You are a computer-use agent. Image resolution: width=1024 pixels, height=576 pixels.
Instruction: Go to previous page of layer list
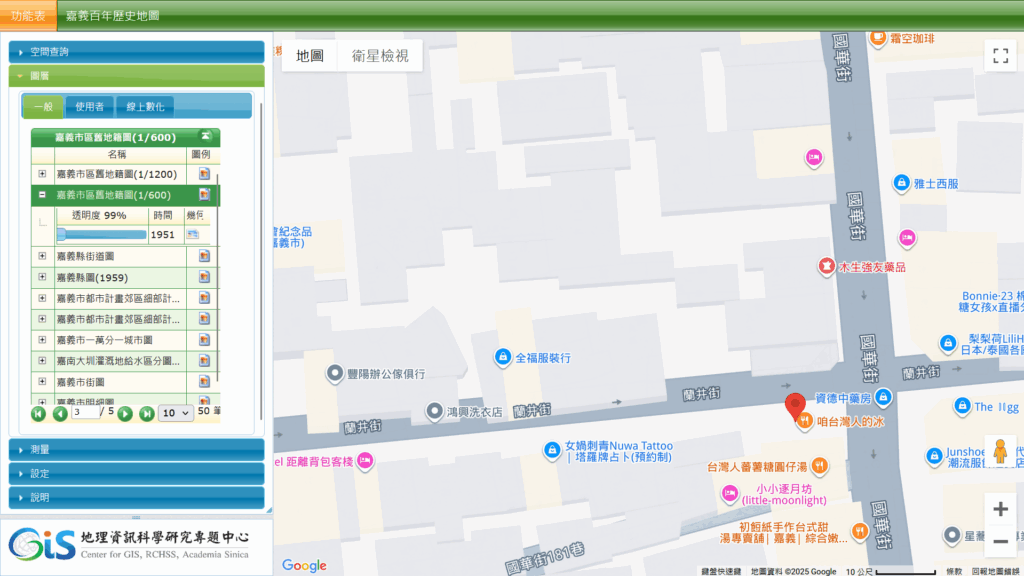point(60,413)
